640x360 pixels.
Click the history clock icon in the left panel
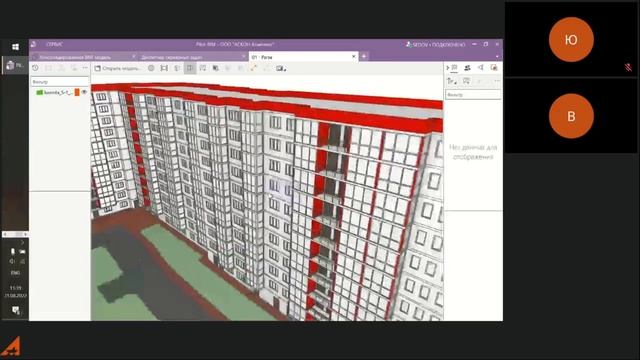click(x=36, y=68)
